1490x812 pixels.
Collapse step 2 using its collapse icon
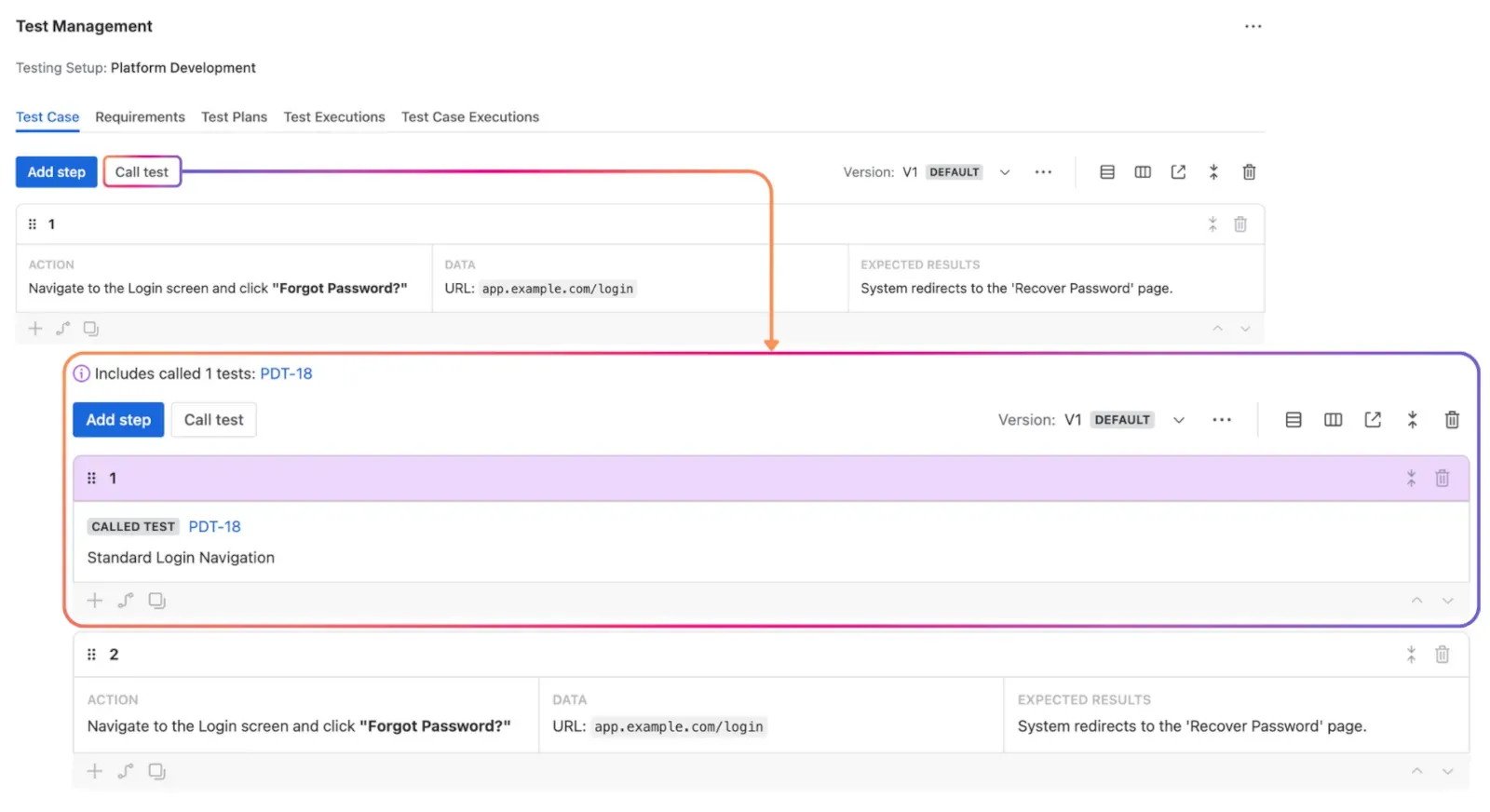click(x=1412, y=655)
